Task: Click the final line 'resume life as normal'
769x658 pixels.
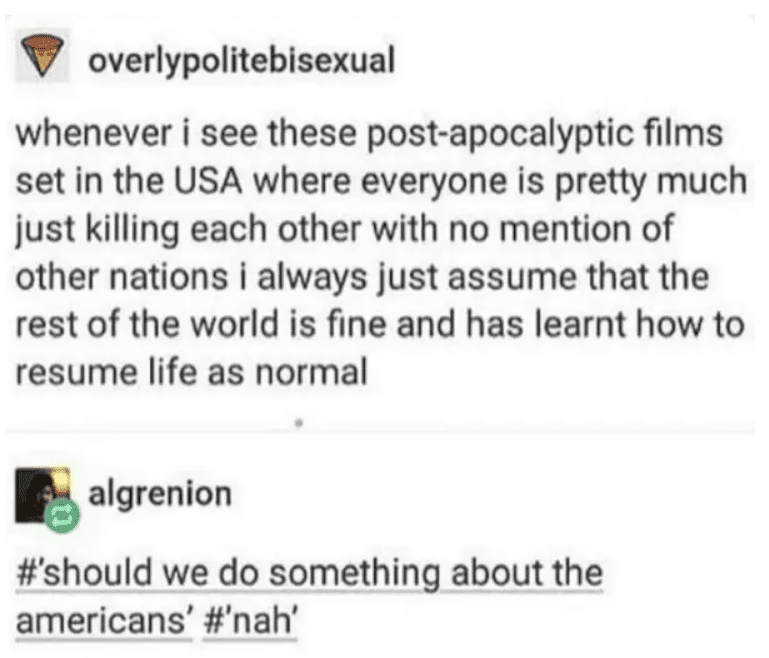Action: [192, 372]
